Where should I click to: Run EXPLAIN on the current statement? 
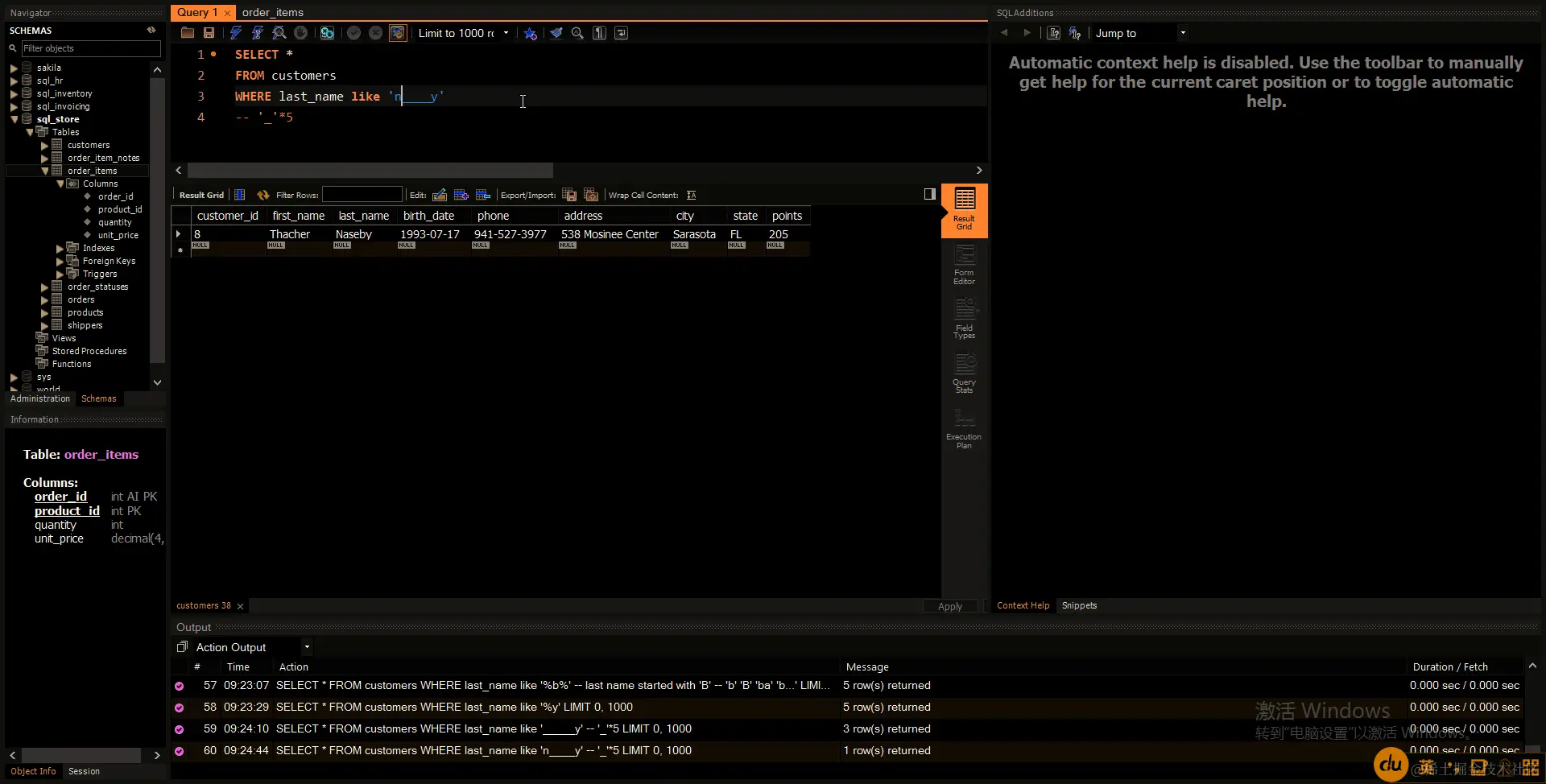[279, 33]
